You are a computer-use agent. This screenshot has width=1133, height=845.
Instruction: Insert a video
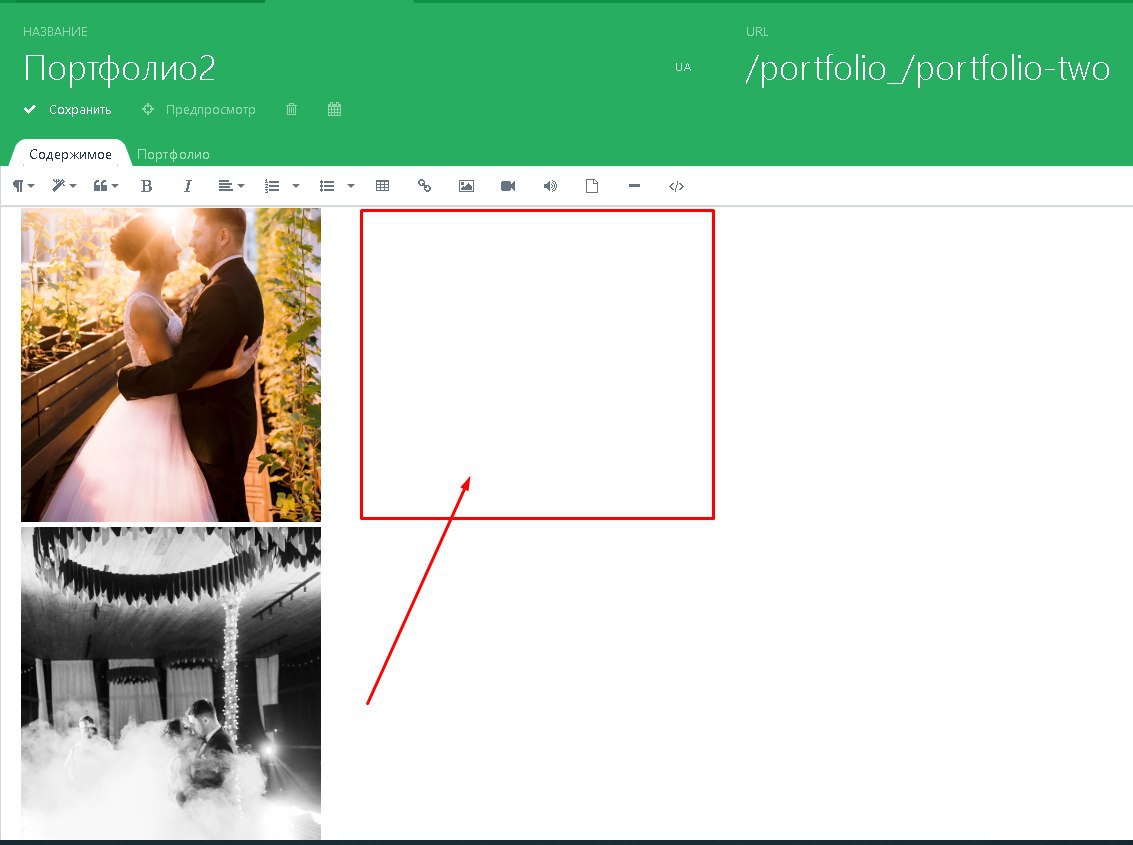(x=508, y=186)
